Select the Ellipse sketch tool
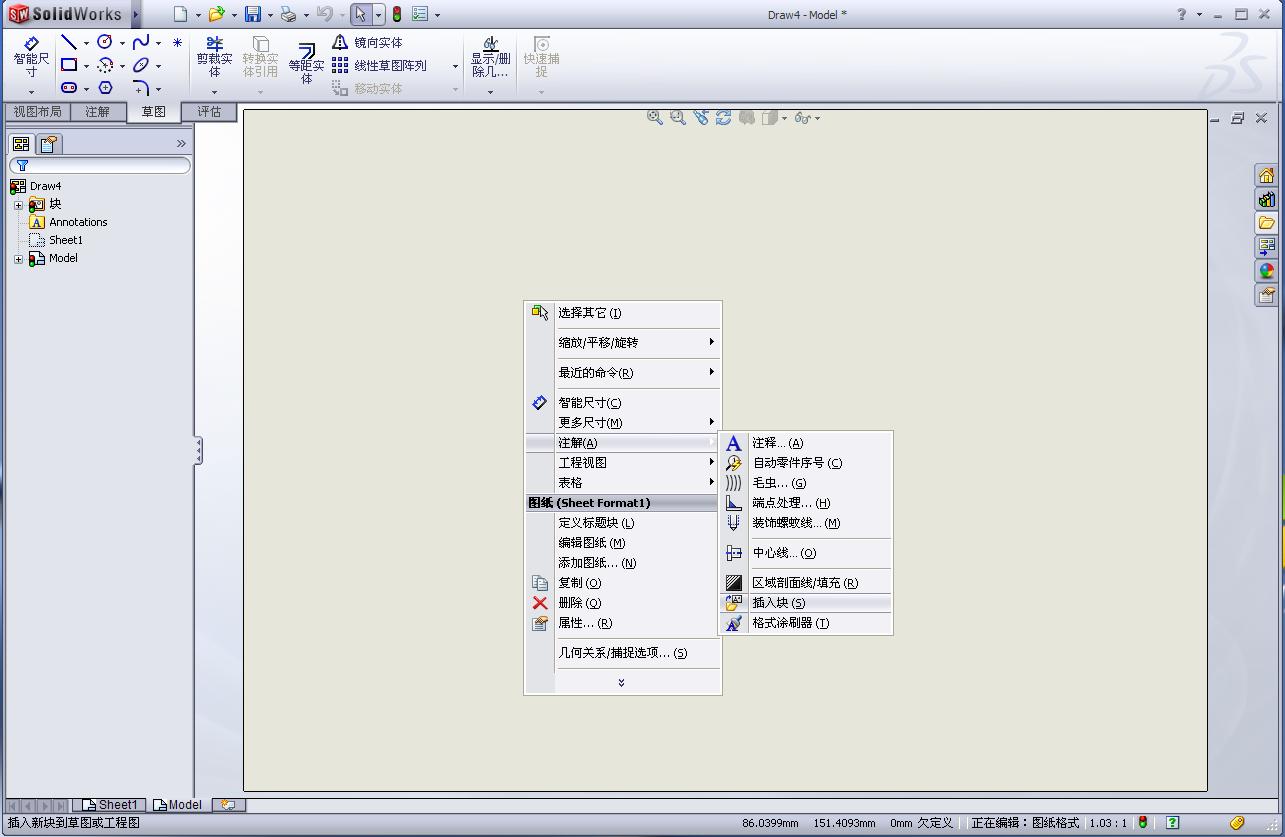Image resolution: width=1285 pixels, height=837 pixels. (141, 65)
